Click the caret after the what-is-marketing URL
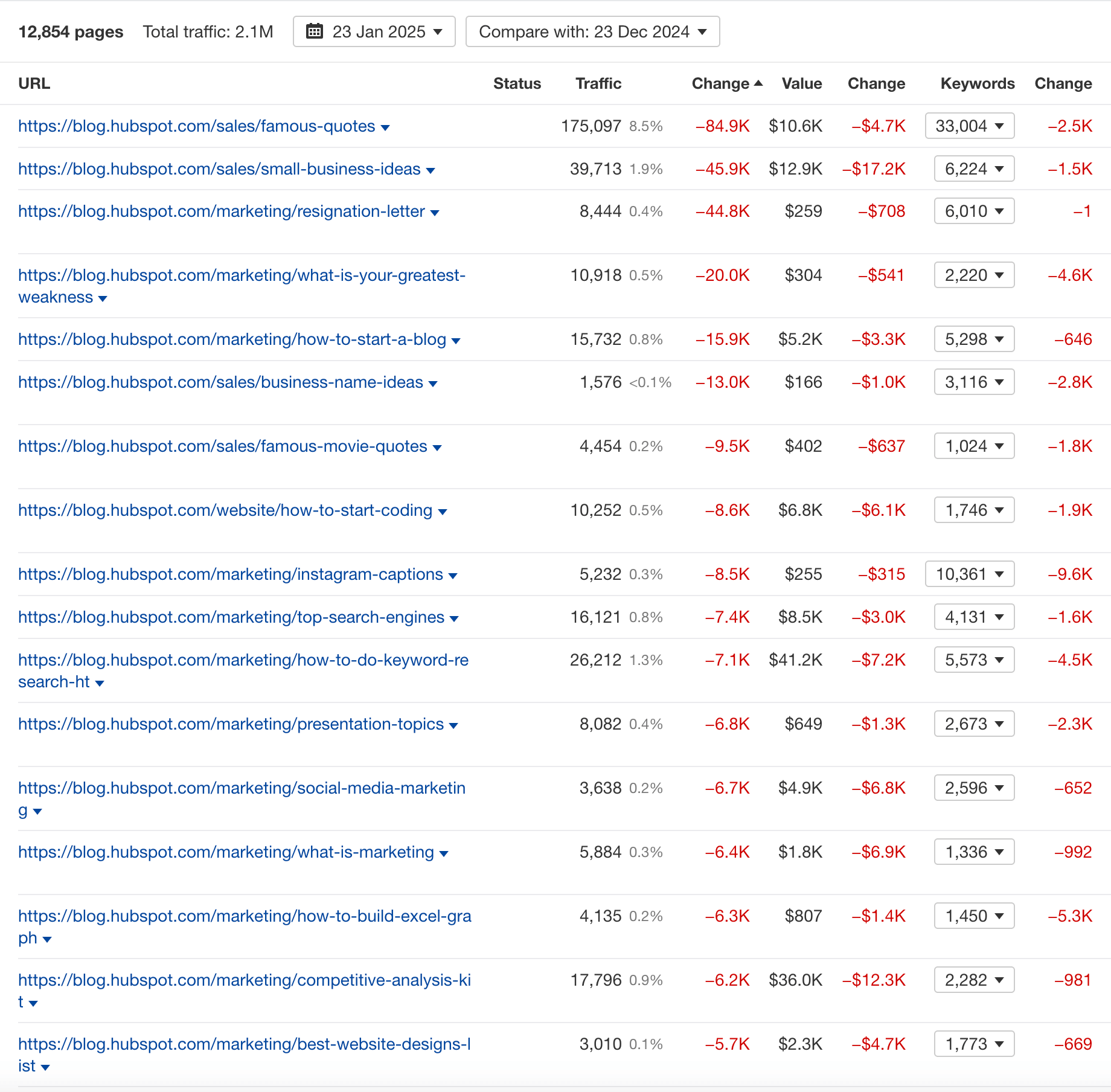The height and width of the screenshot is (1092, 1111). click(x=444, y=853)
